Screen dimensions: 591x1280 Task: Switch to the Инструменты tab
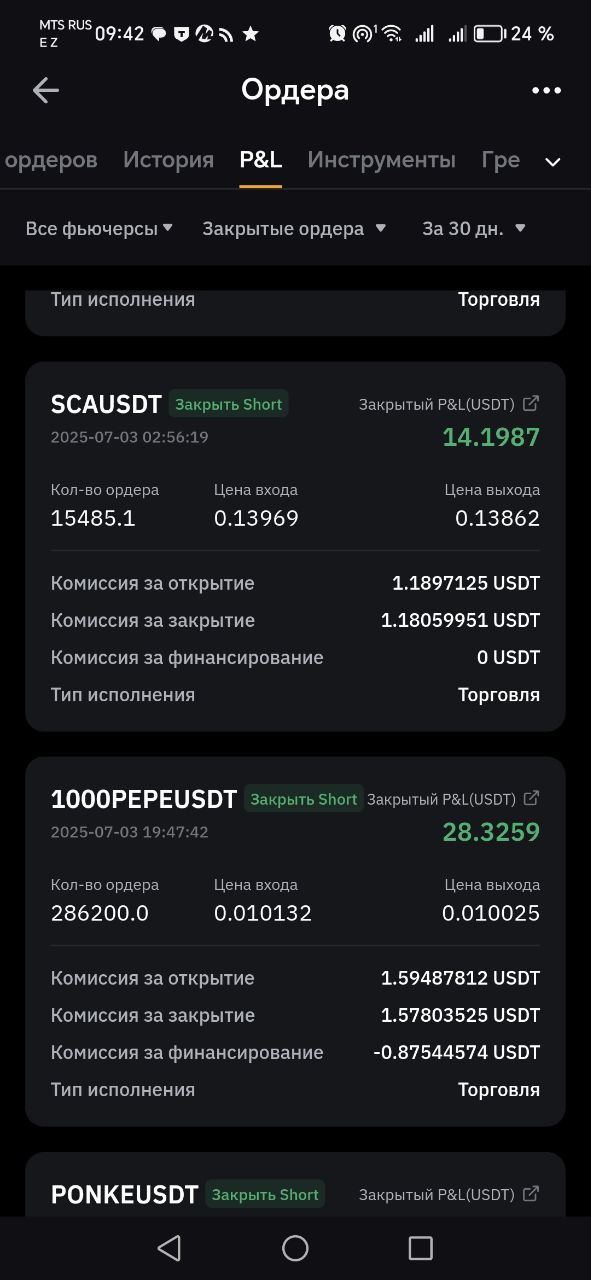coord(381,160)
